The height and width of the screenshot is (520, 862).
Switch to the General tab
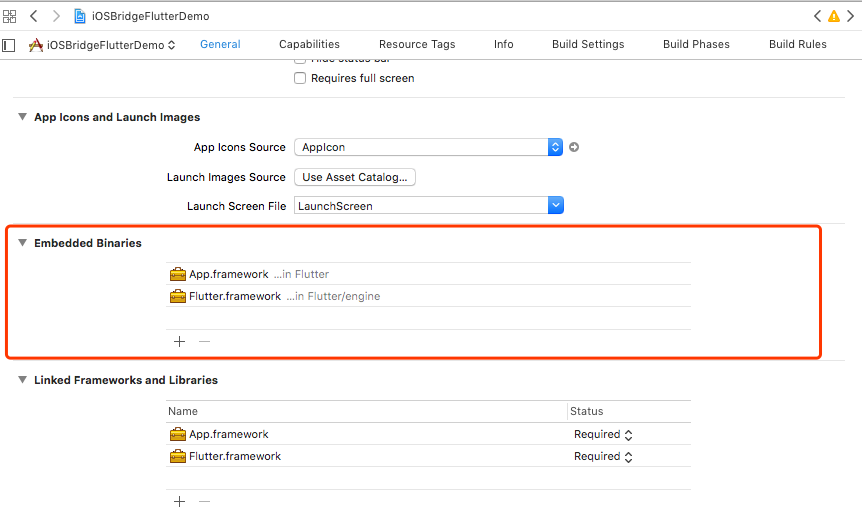[x=220, y=45]
